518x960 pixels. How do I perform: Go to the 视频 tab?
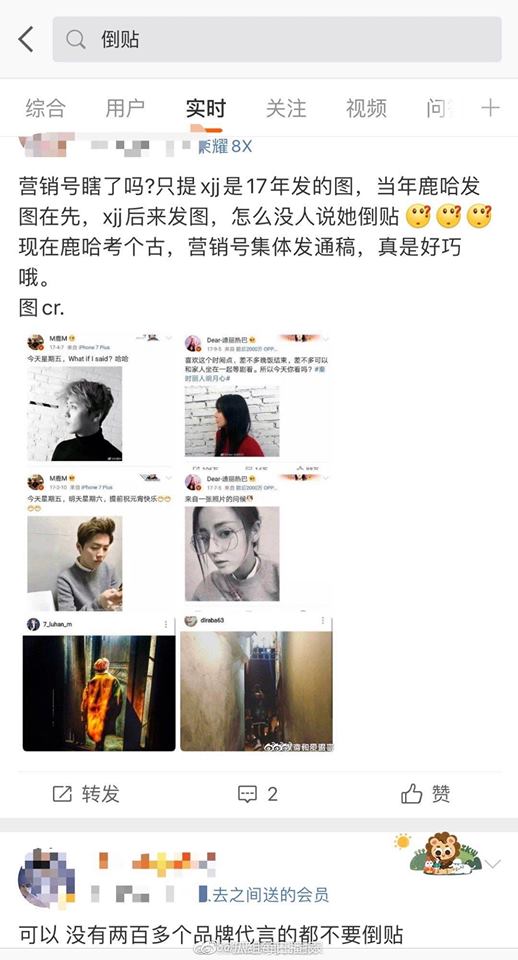(x=366, y=108)
